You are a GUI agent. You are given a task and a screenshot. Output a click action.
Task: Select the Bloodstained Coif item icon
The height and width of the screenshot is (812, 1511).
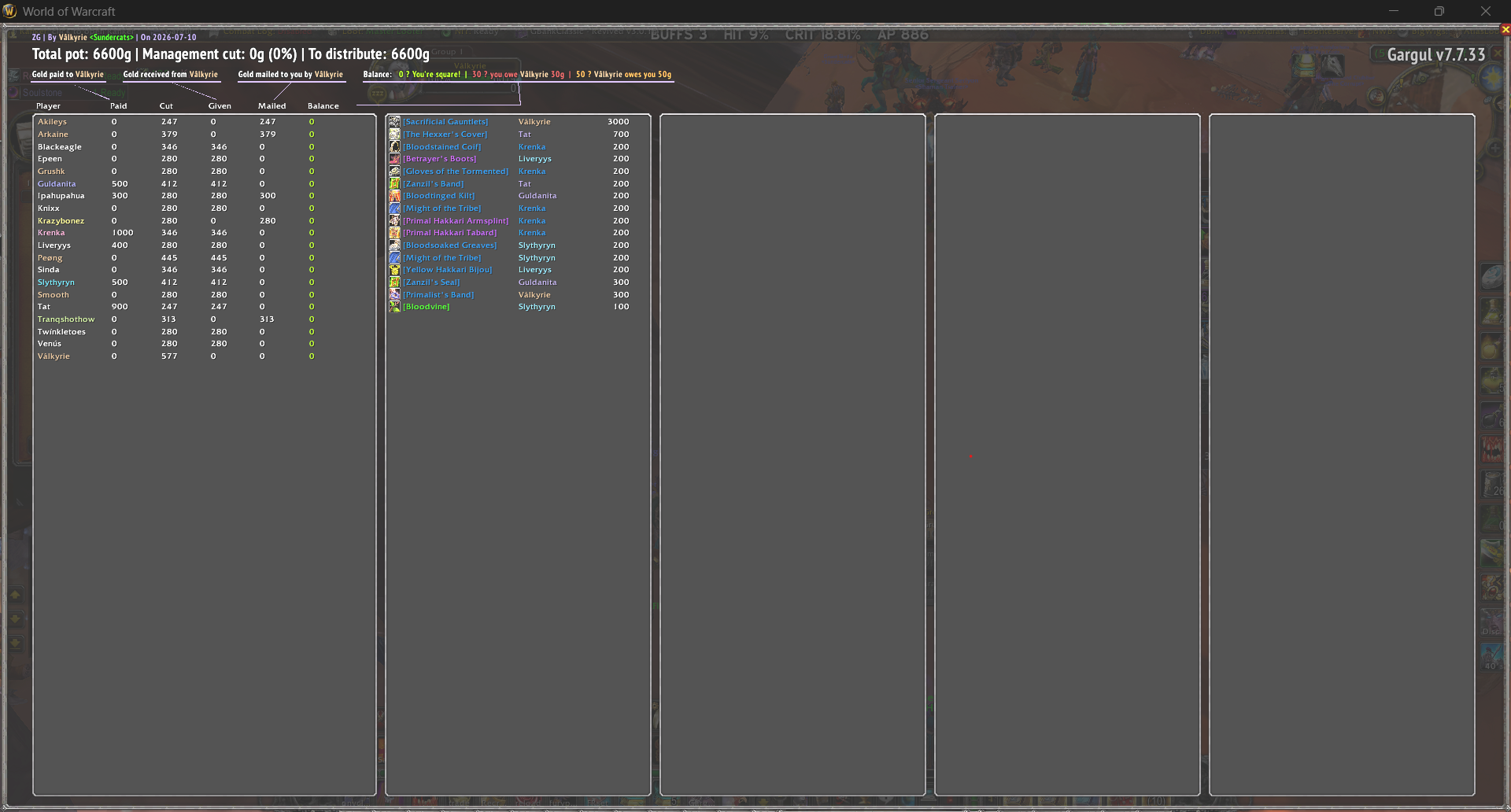(x=395, y=147)
